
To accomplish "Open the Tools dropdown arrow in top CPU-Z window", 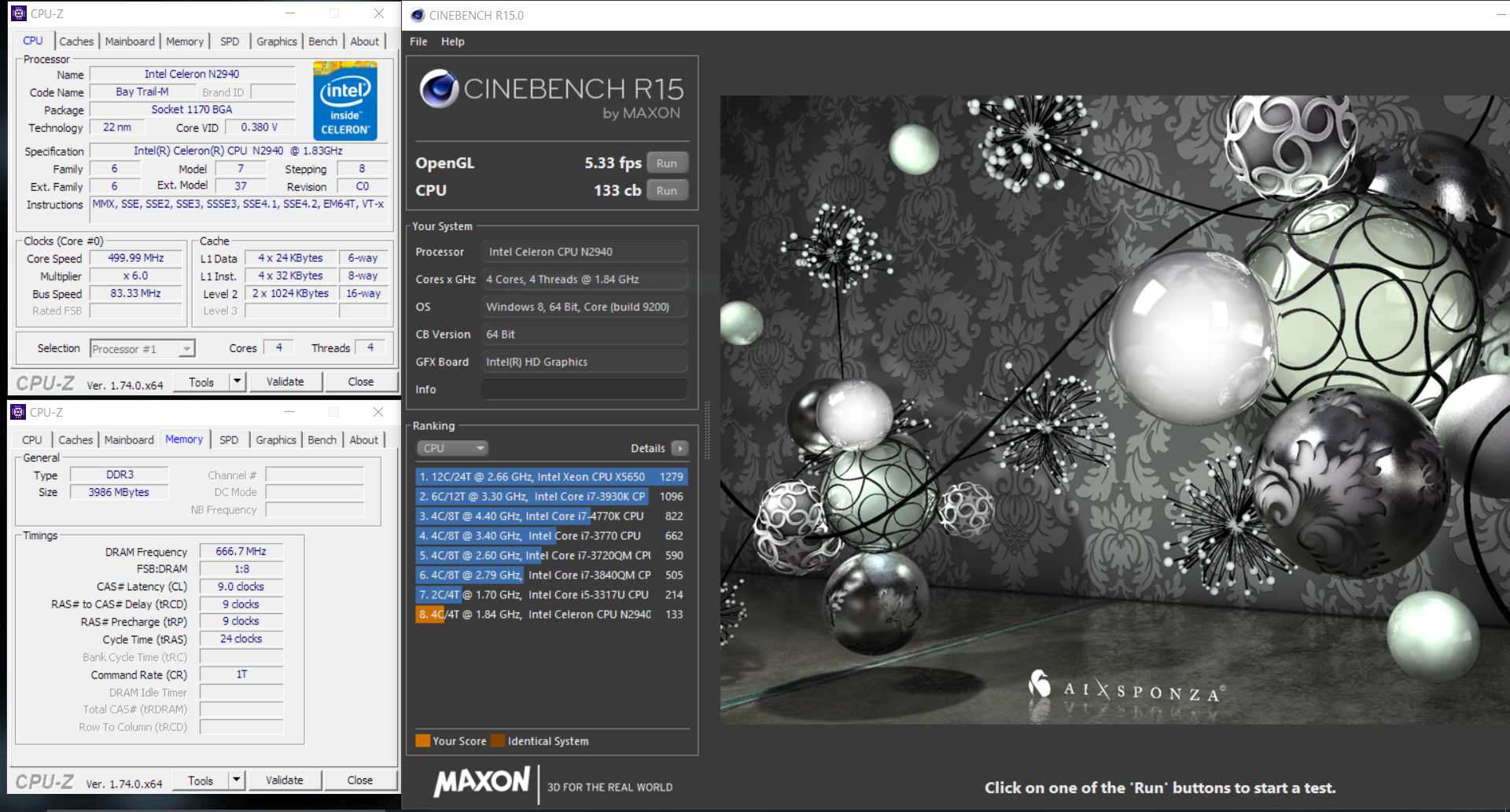I will coord(237,381).
